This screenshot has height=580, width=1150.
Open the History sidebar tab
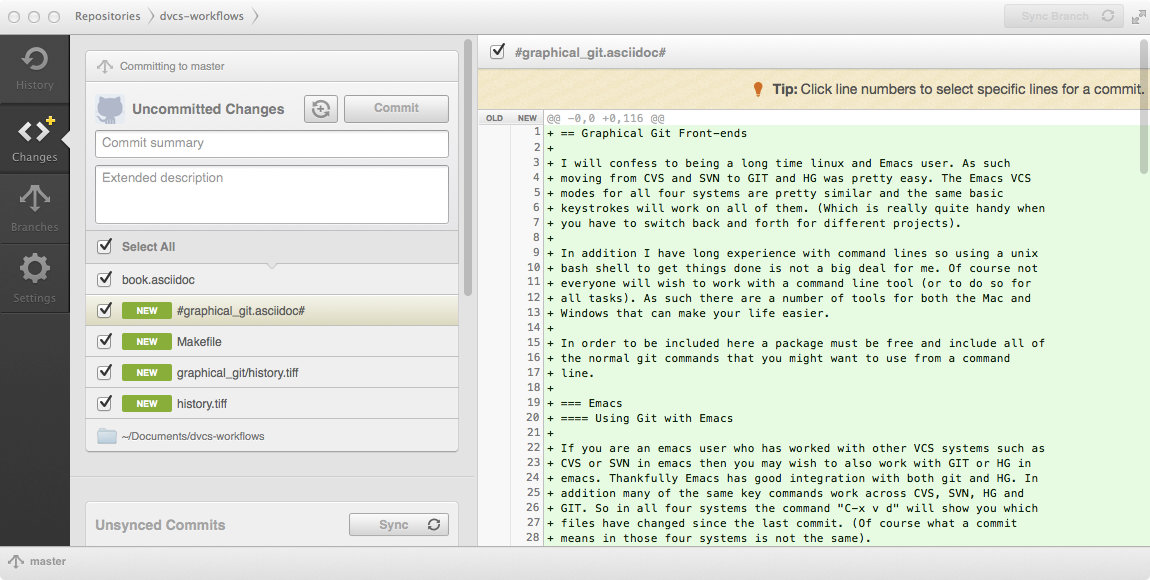pos(34,69)
